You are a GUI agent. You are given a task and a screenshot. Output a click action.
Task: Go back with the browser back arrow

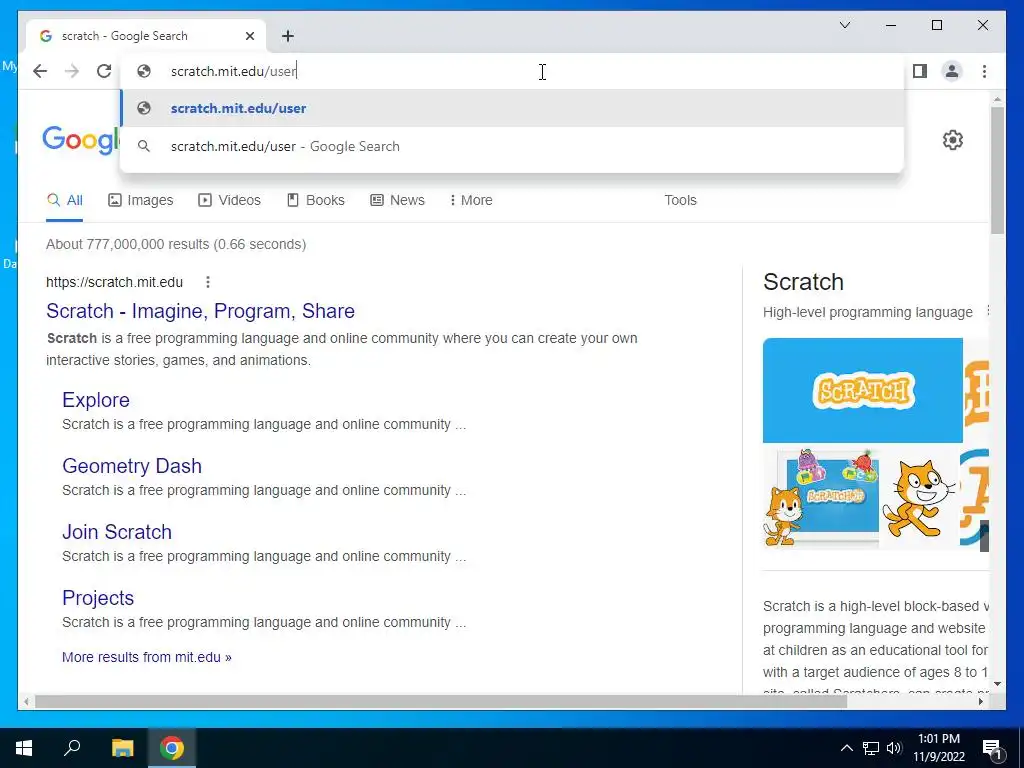[40, 71]
